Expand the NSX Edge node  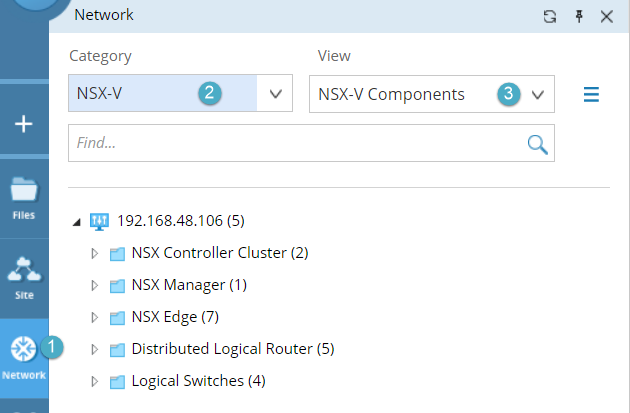[x=95, y=317]
